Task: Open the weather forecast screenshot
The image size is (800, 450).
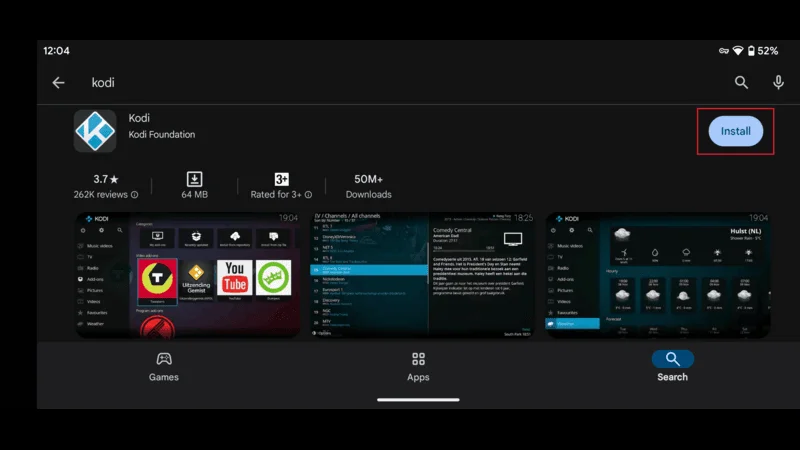Action: tap(658, 274)
